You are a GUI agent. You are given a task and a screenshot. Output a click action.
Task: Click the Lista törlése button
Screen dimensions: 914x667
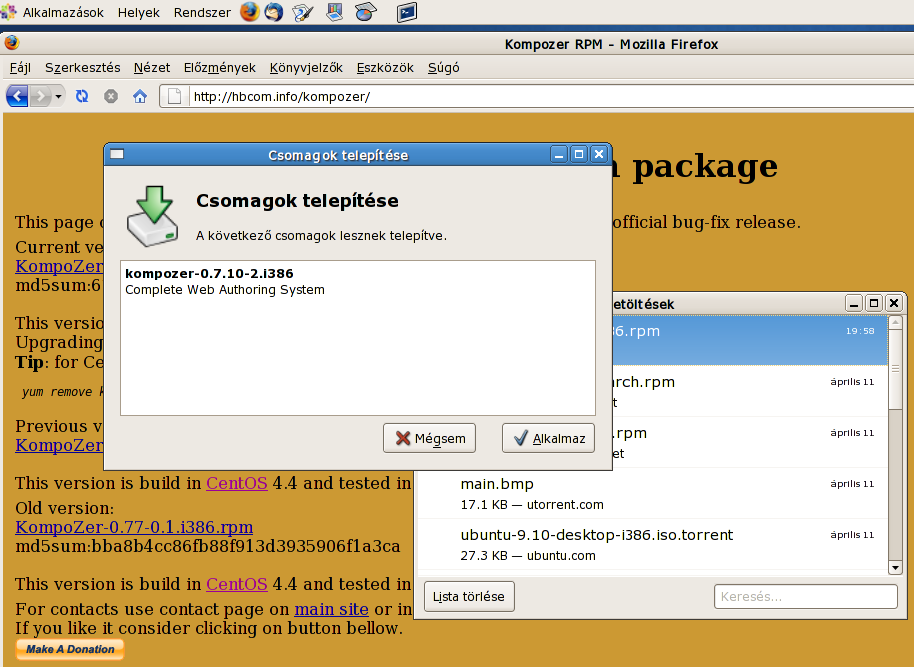[x=469, y=597]
